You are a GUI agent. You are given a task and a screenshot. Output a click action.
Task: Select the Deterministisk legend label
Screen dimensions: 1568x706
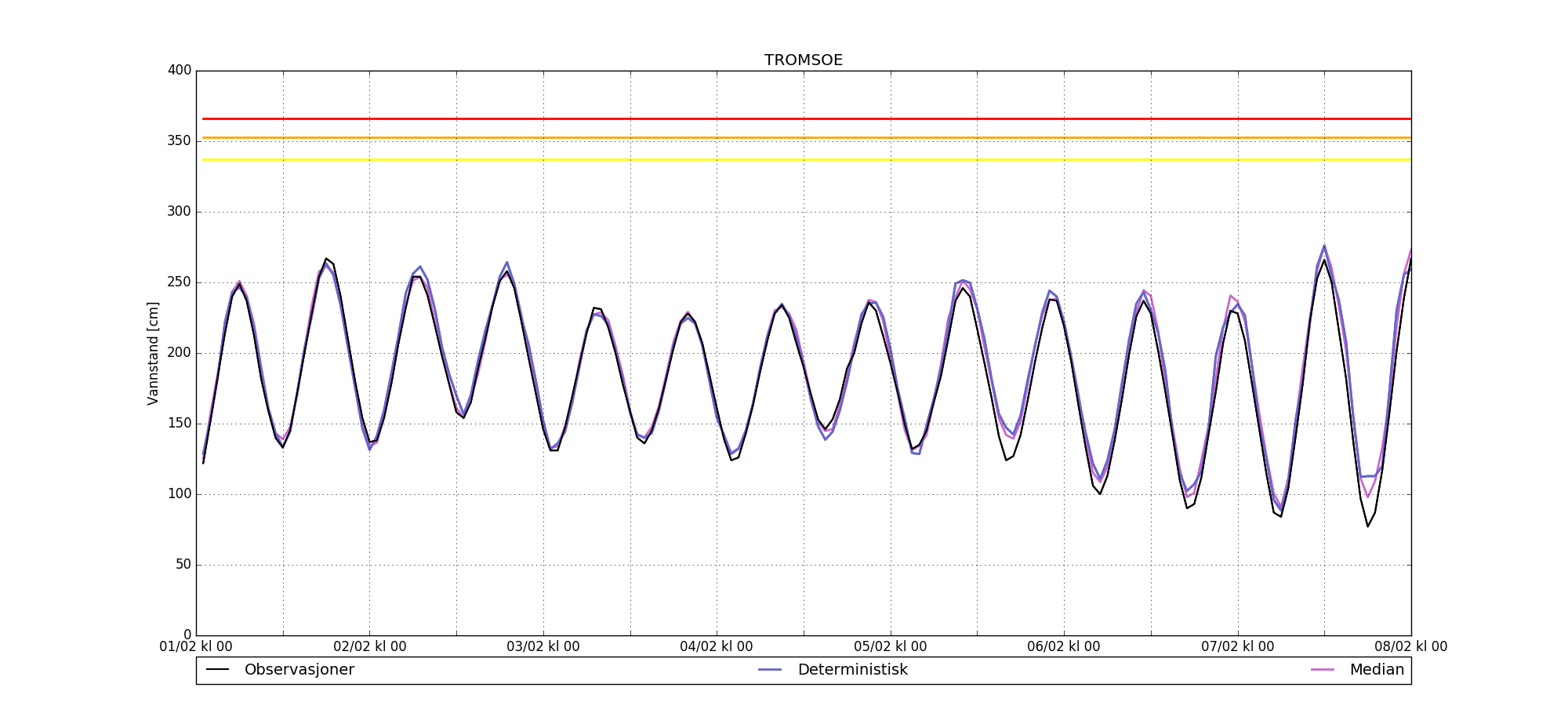(x=852, y=670)
